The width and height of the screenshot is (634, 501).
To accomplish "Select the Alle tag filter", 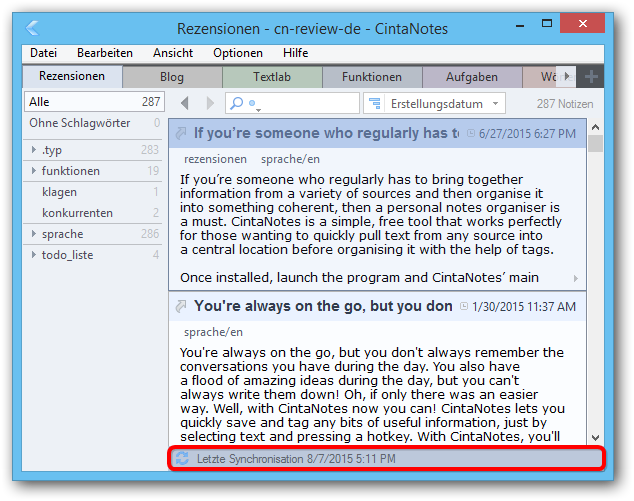I will pos(94,101).
